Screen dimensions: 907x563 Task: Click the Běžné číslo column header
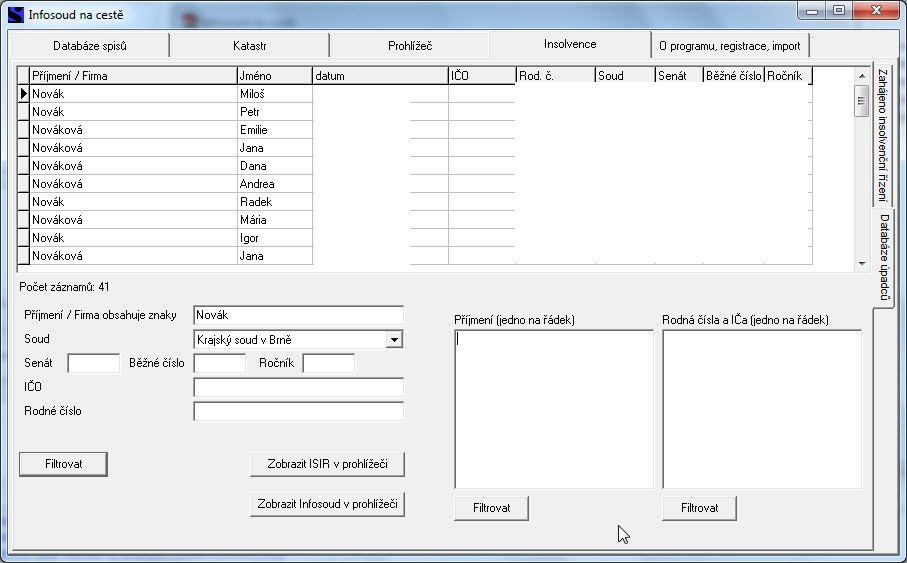tap(733, 76)
